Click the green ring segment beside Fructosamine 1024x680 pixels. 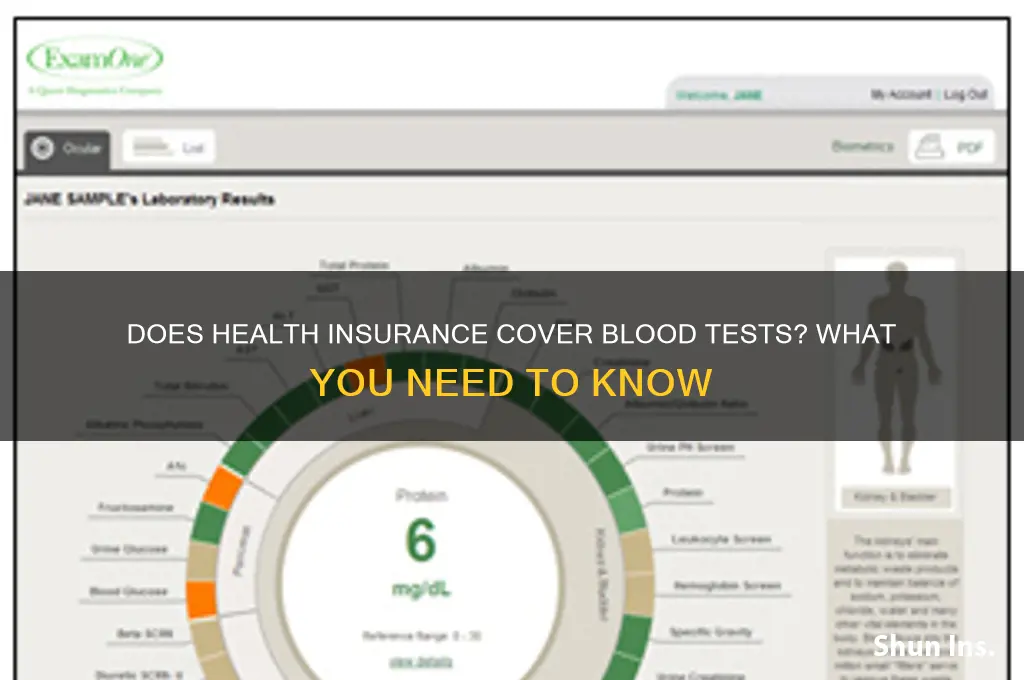[x=210, y=524]
